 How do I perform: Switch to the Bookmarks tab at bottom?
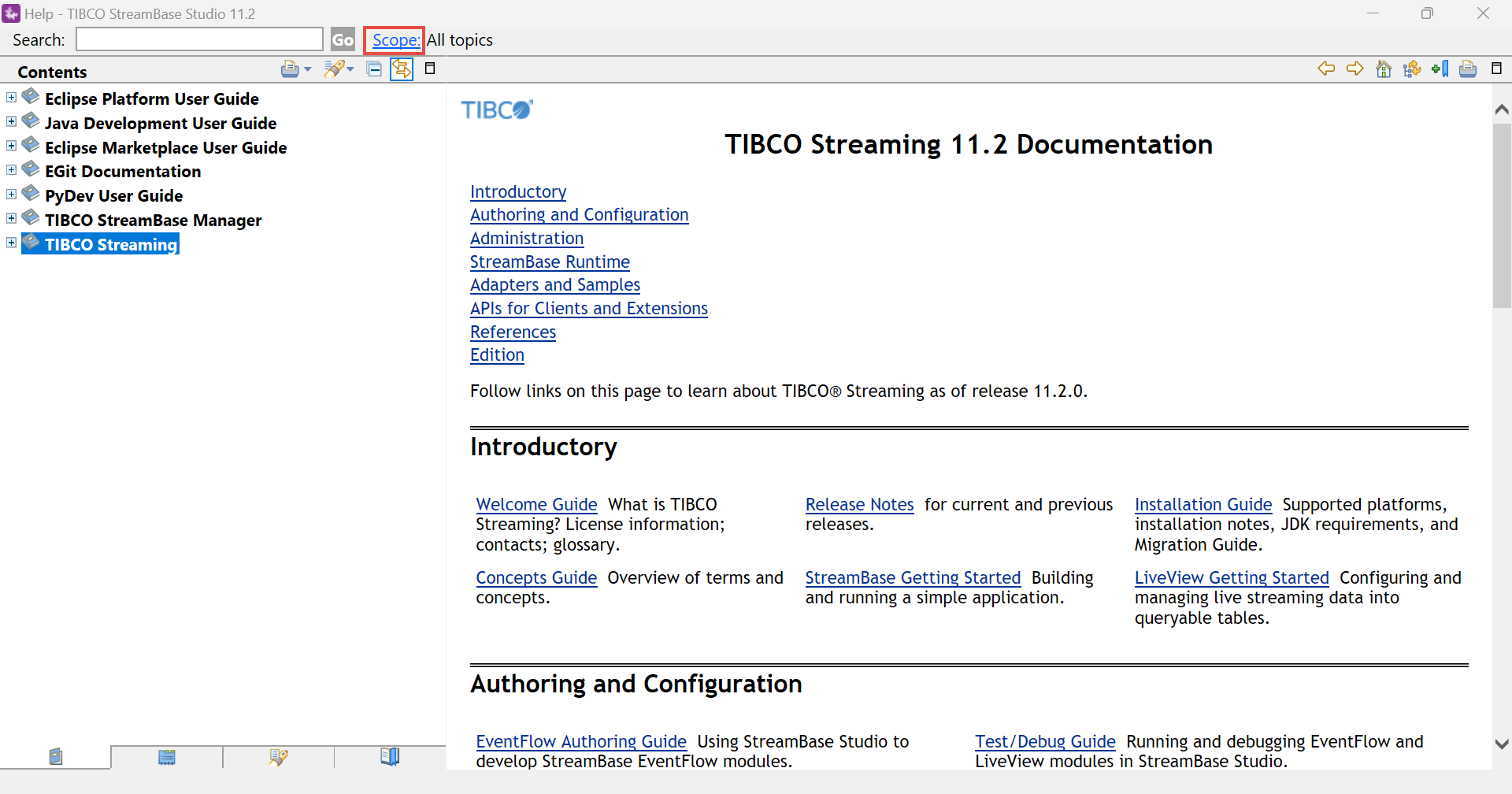click(390, 757)
